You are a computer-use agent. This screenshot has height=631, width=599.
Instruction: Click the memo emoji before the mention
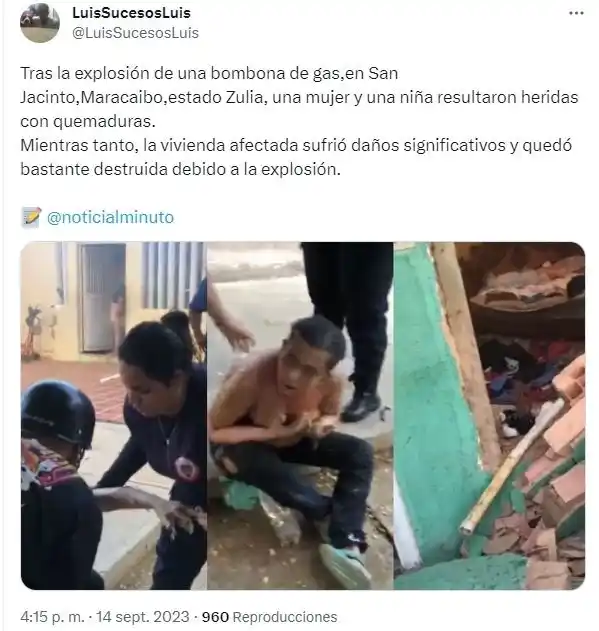31,217
